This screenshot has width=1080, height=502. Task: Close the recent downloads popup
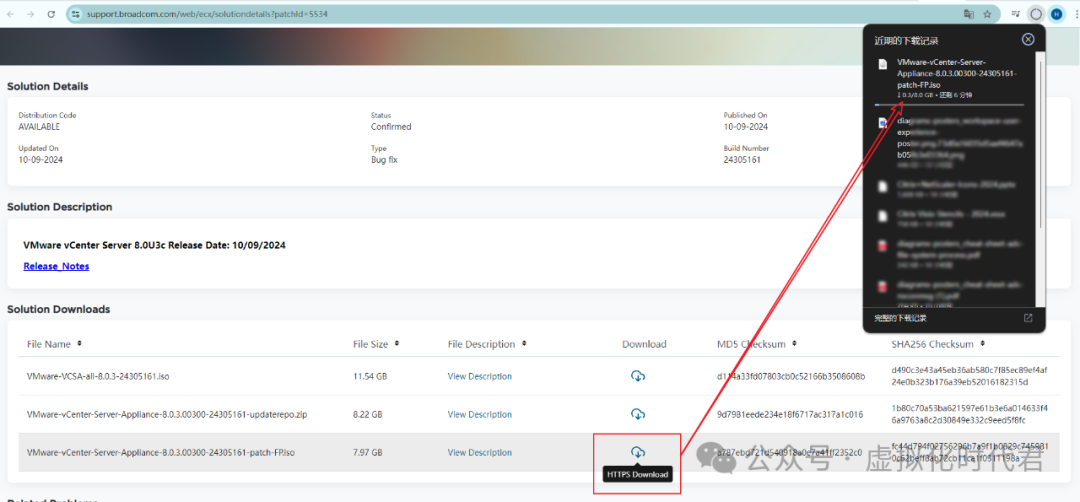[1028, 39]
